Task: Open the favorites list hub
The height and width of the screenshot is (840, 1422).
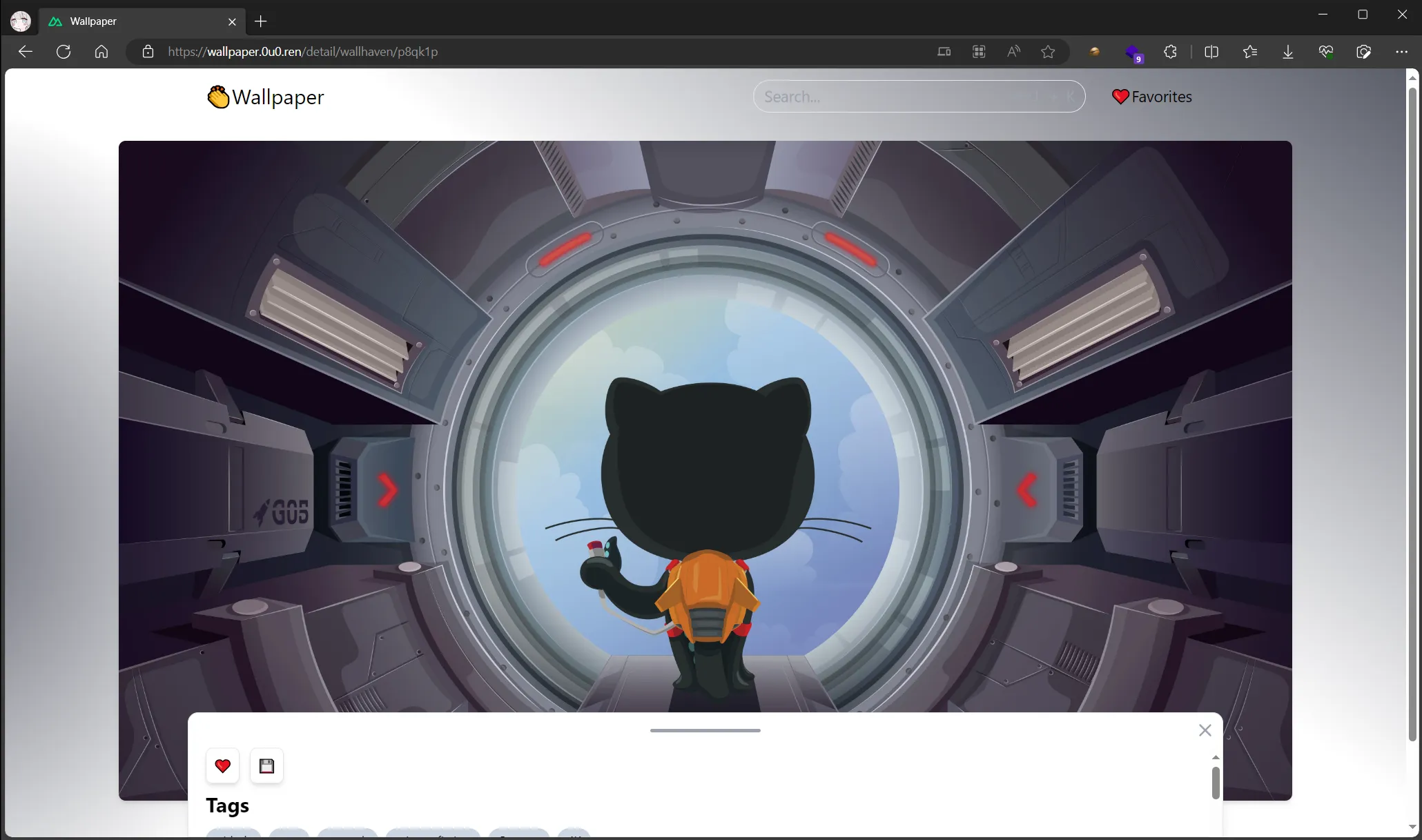Action: [1250, 52]
